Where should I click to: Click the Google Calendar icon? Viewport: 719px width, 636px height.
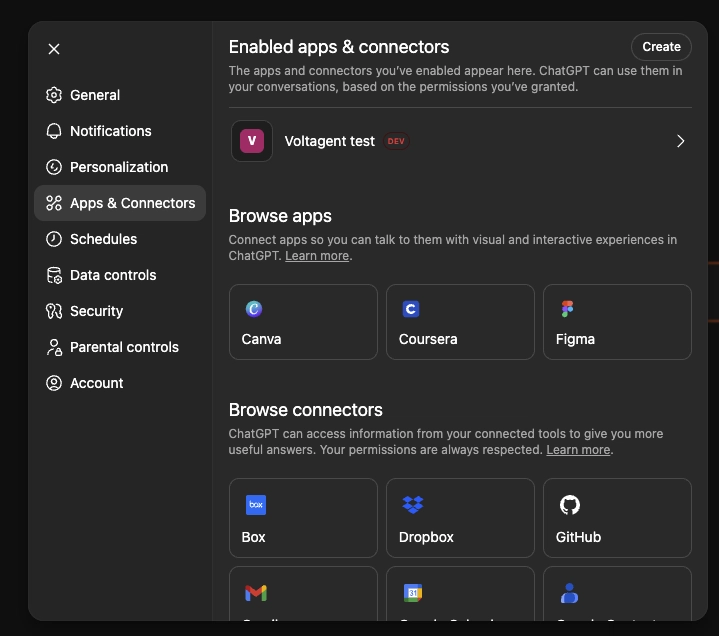click(413, 593)
